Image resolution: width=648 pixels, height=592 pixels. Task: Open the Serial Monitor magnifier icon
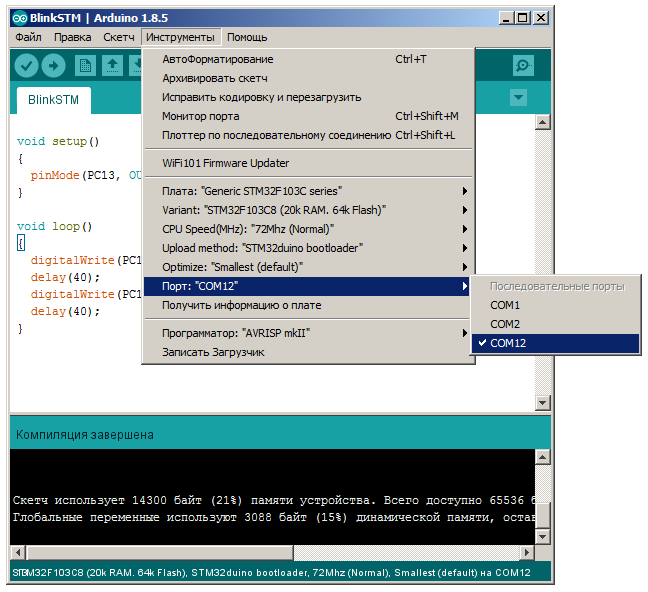pyautogui.click(x=523, y=65)
